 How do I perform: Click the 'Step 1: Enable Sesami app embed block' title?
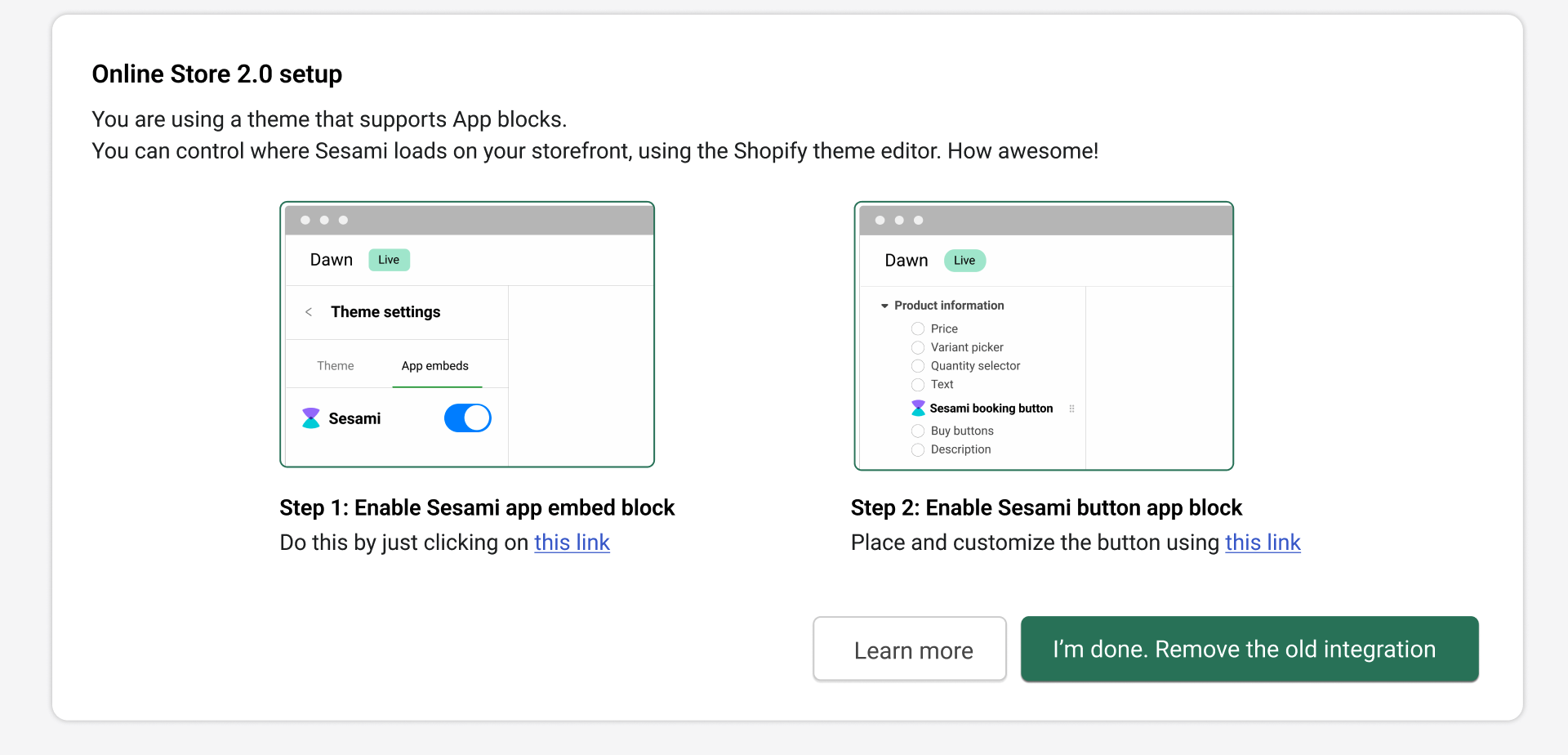(x=477, y=508)
